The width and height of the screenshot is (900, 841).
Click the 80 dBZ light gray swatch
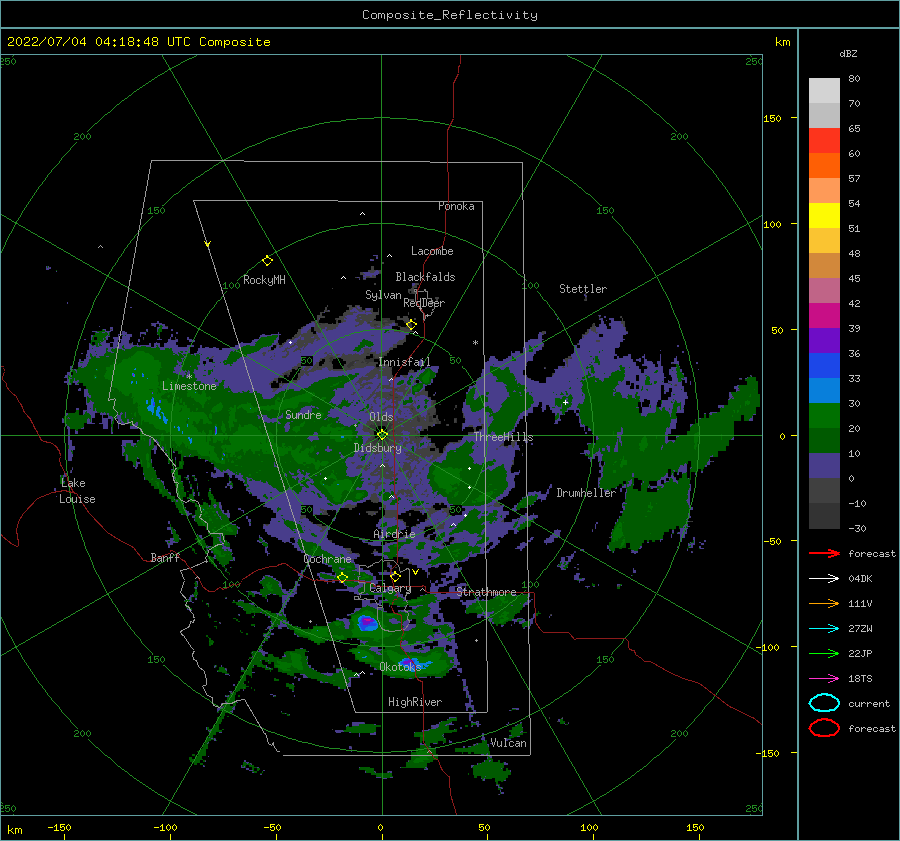coord(824,90)
